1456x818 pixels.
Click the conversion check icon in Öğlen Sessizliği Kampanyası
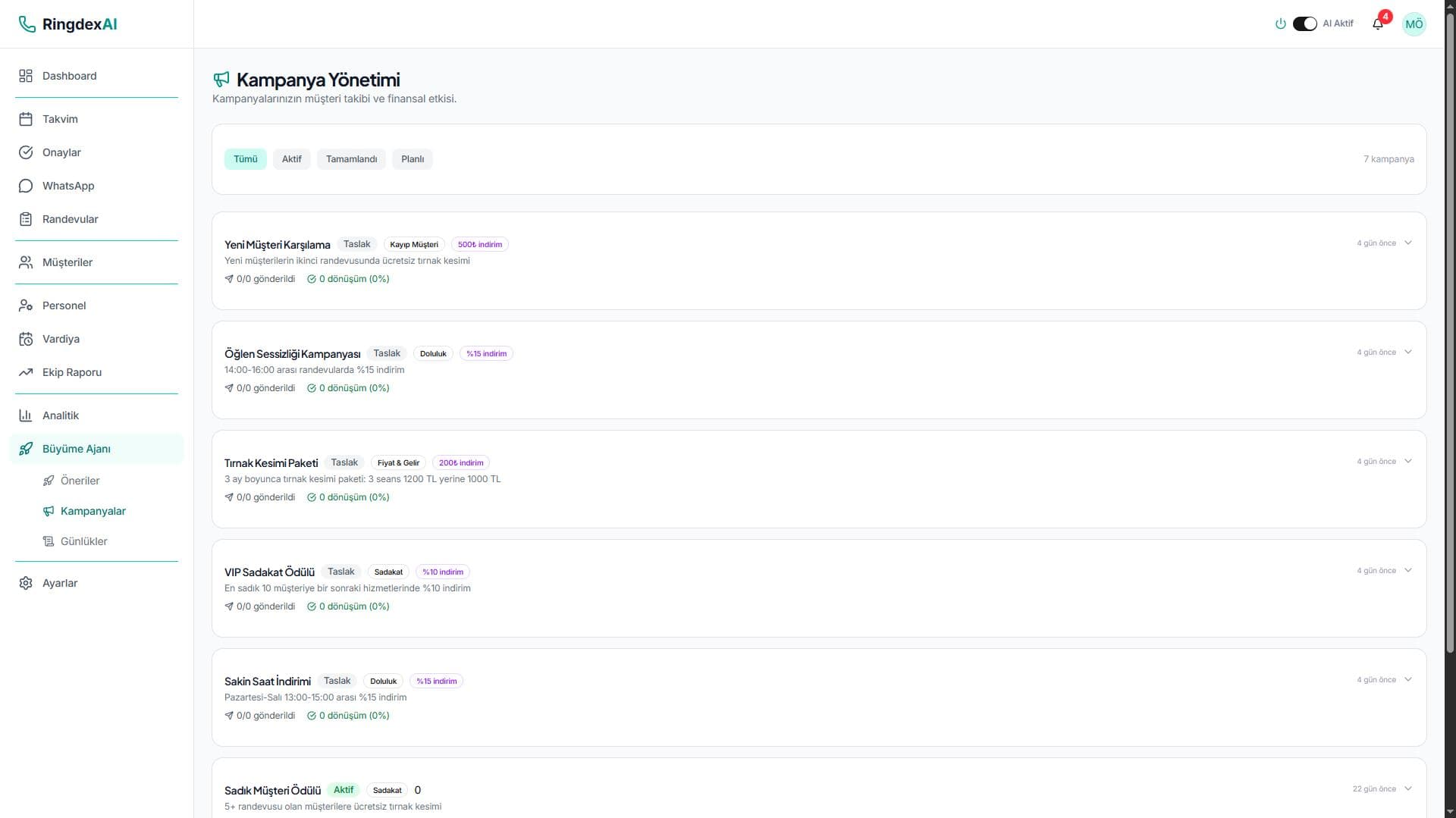pos(312,388)
